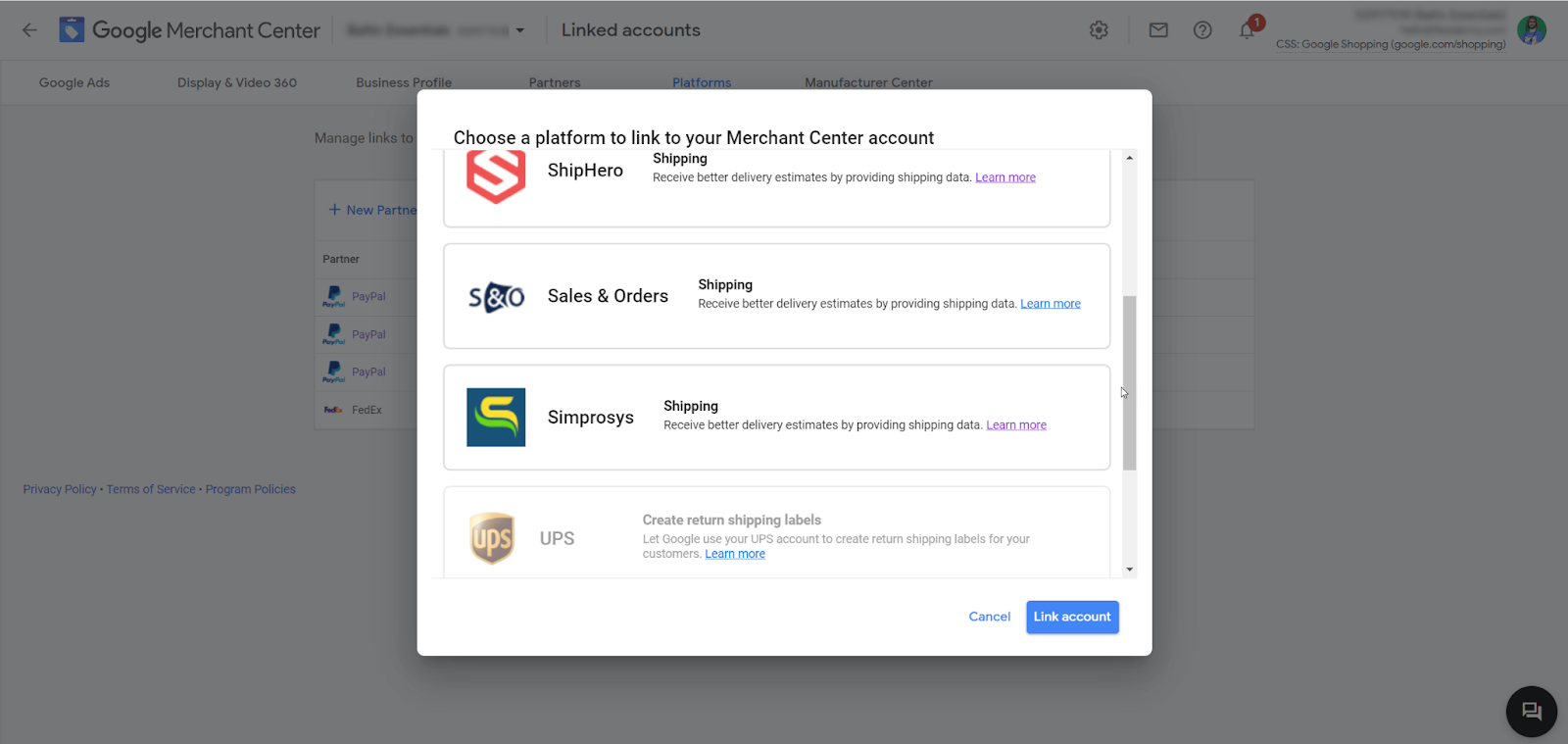Image resolution: width=1568 pixels, height=744 pixels.
Task: Open the help question mark icon
Action: 1202,30
